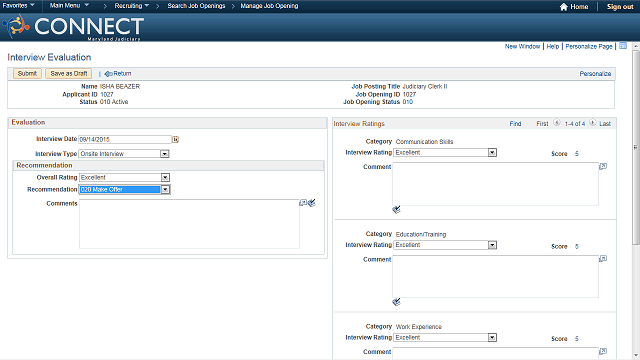
Task: Click the Return arrow icon
Action: click(108, 74)
